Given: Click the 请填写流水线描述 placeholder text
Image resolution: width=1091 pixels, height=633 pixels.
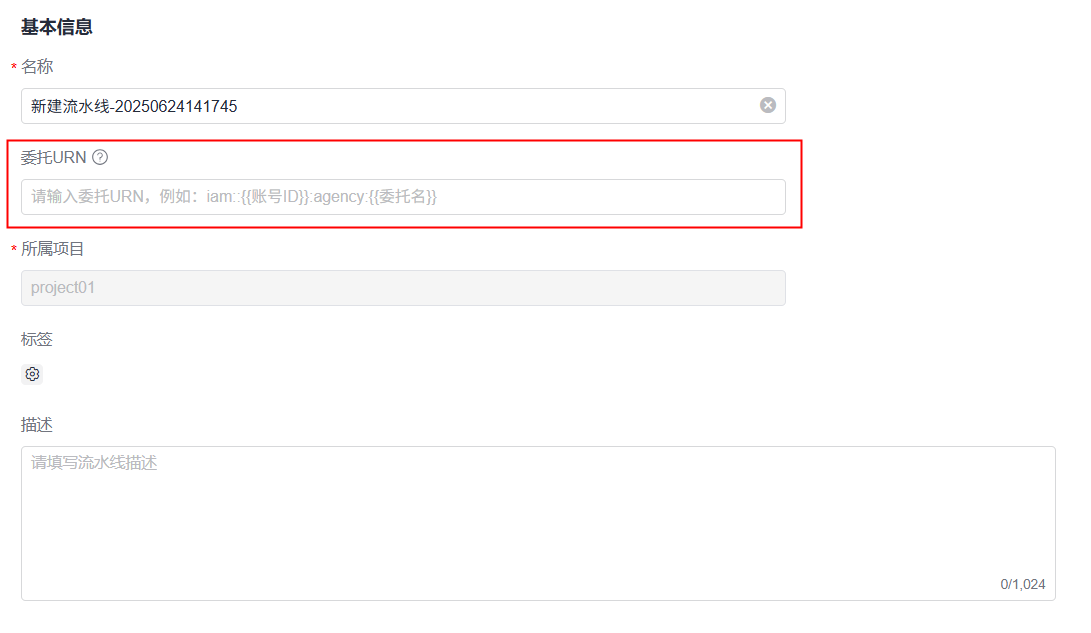Looking at the screenshot, I should click(x=94, y=463).
